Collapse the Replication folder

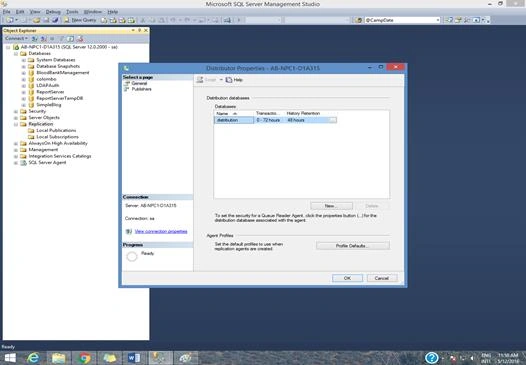click(x=16, y=124)
